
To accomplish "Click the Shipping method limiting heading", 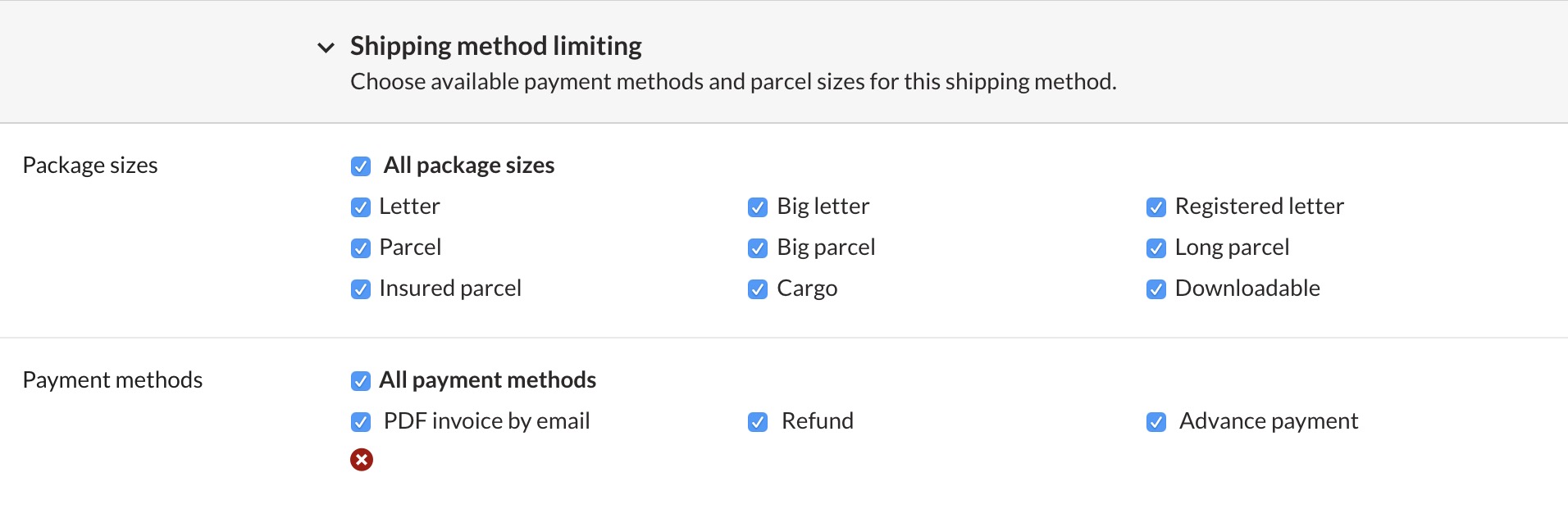I will point(496,46).
